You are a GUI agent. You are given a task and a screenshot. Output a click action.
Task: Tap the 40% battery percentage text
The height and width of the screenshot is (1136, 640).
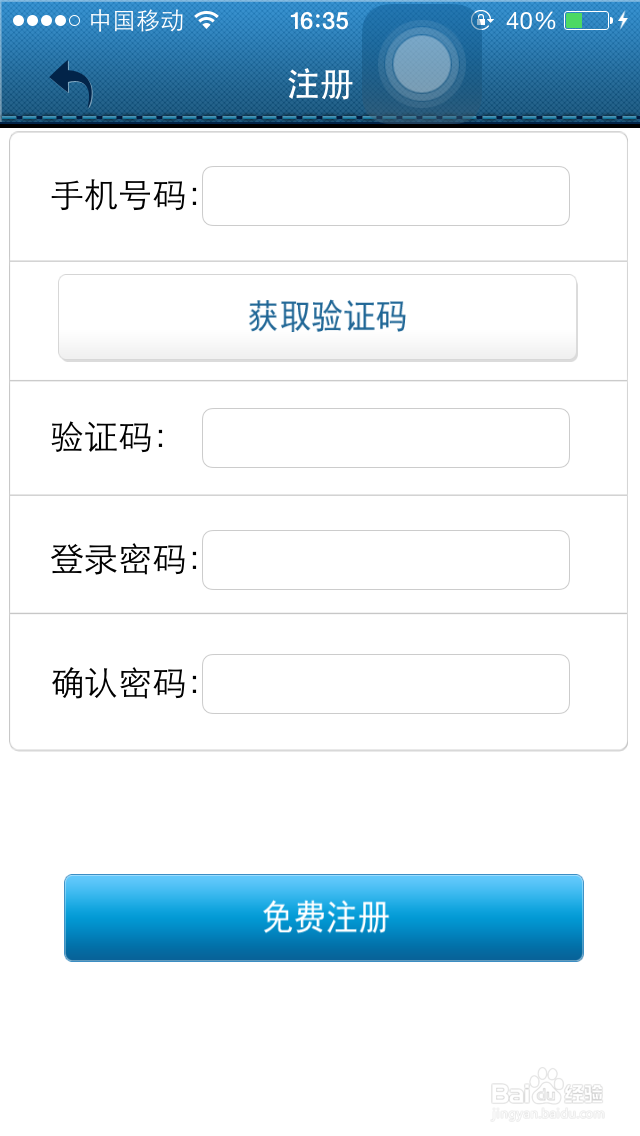530,20
